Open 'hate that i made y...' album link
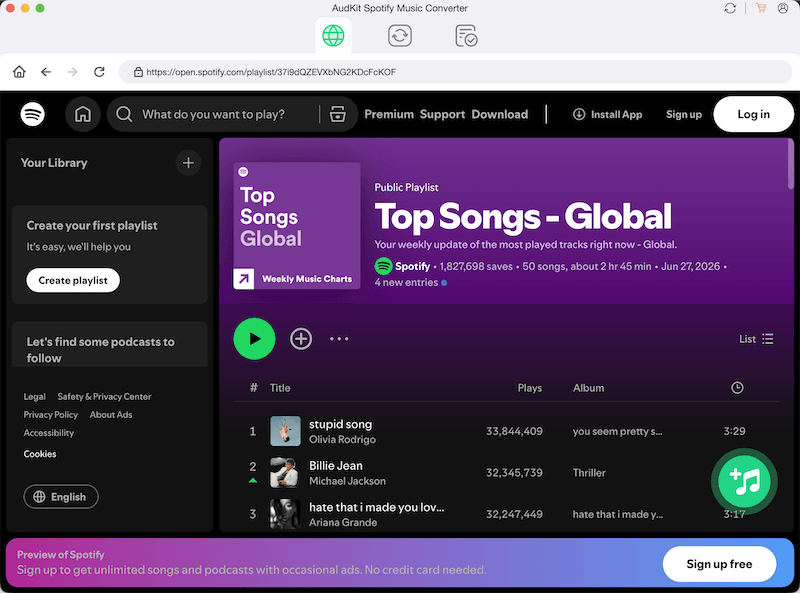 618,514
